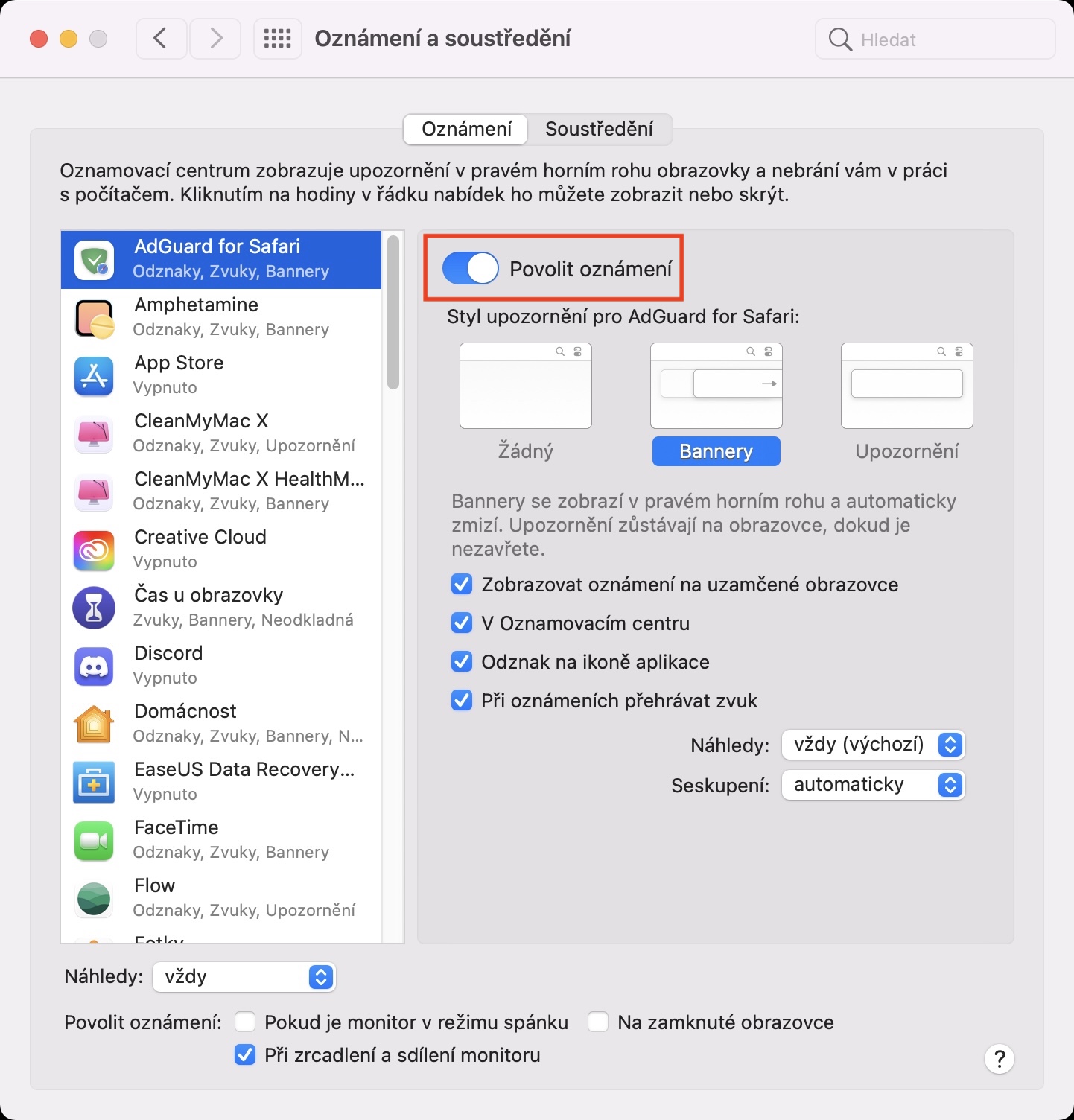Minimize the preferences window
Image resolution: width=1074 pixels, height=1120 pixels.
tap(69, 39)
